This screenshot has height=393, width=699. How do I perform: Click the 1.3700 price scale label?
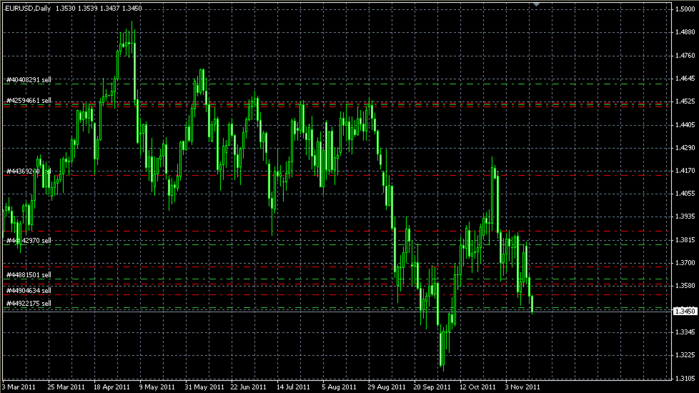685,263
